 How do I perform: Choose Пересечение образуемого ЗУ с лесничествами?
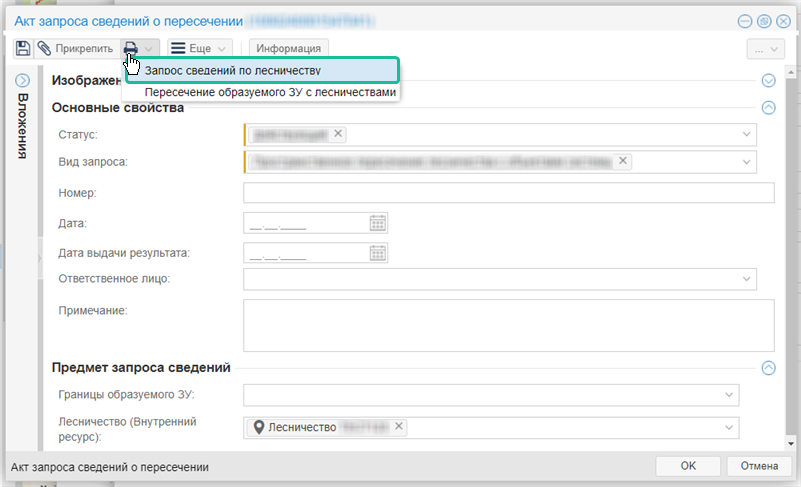click(271, 92)
